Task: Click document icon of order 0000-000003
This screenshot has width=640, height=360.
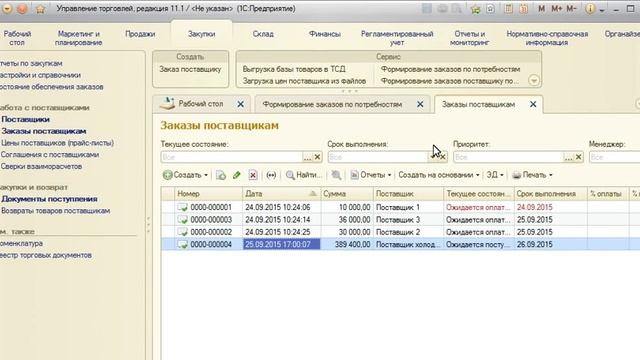Action: 182,220
